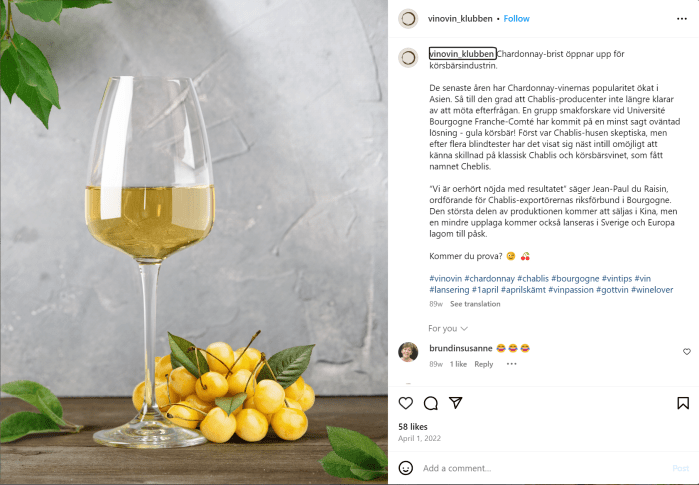
Task: Like the post with heart icon
Action: (x=405, y=403)
